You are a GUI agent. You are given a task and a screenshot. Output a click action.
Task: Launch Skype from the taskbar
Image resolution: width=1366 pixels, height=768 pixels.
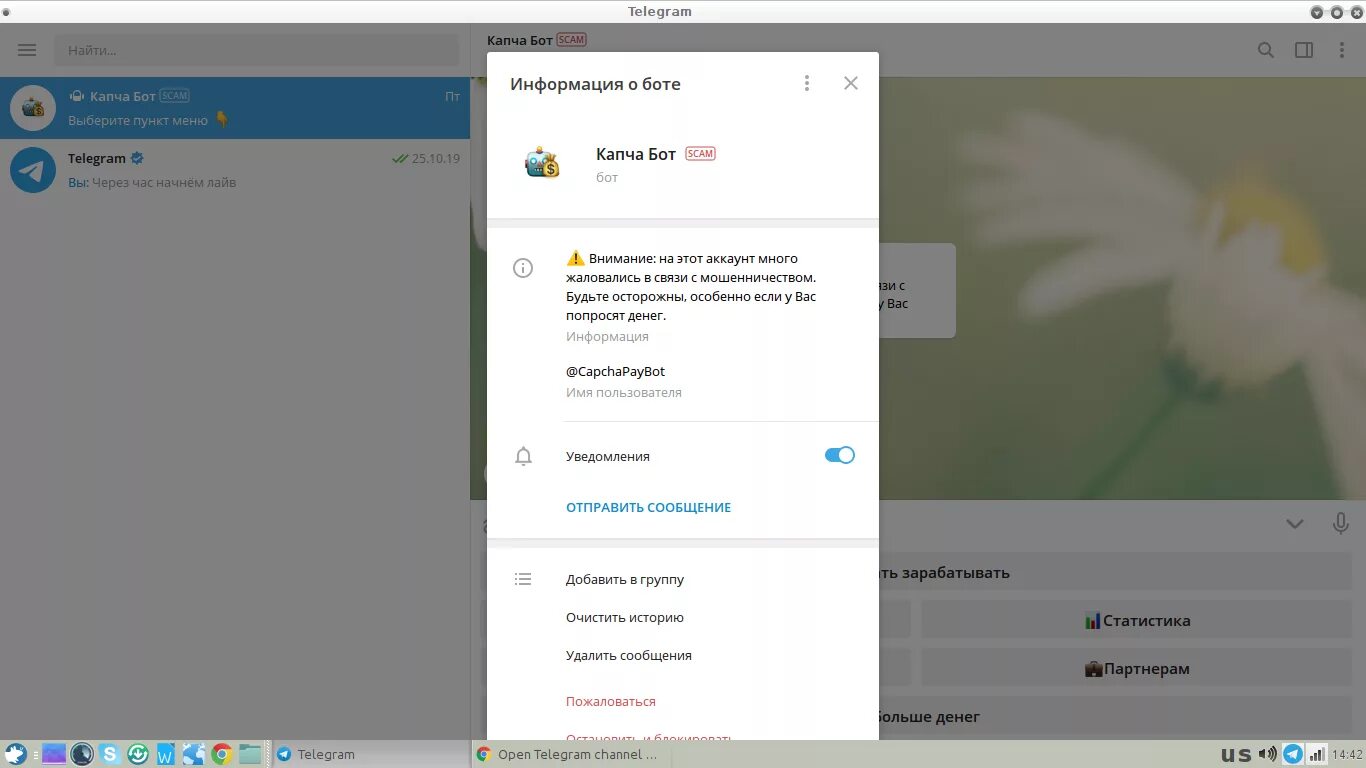(x=110, y=754)
